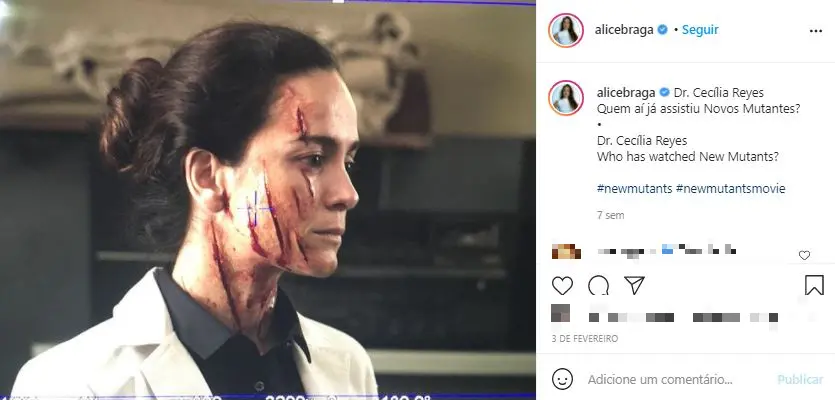Screen dimensions: 835x400
Task: Like the post with the heart icon
Action: point(563,286)
